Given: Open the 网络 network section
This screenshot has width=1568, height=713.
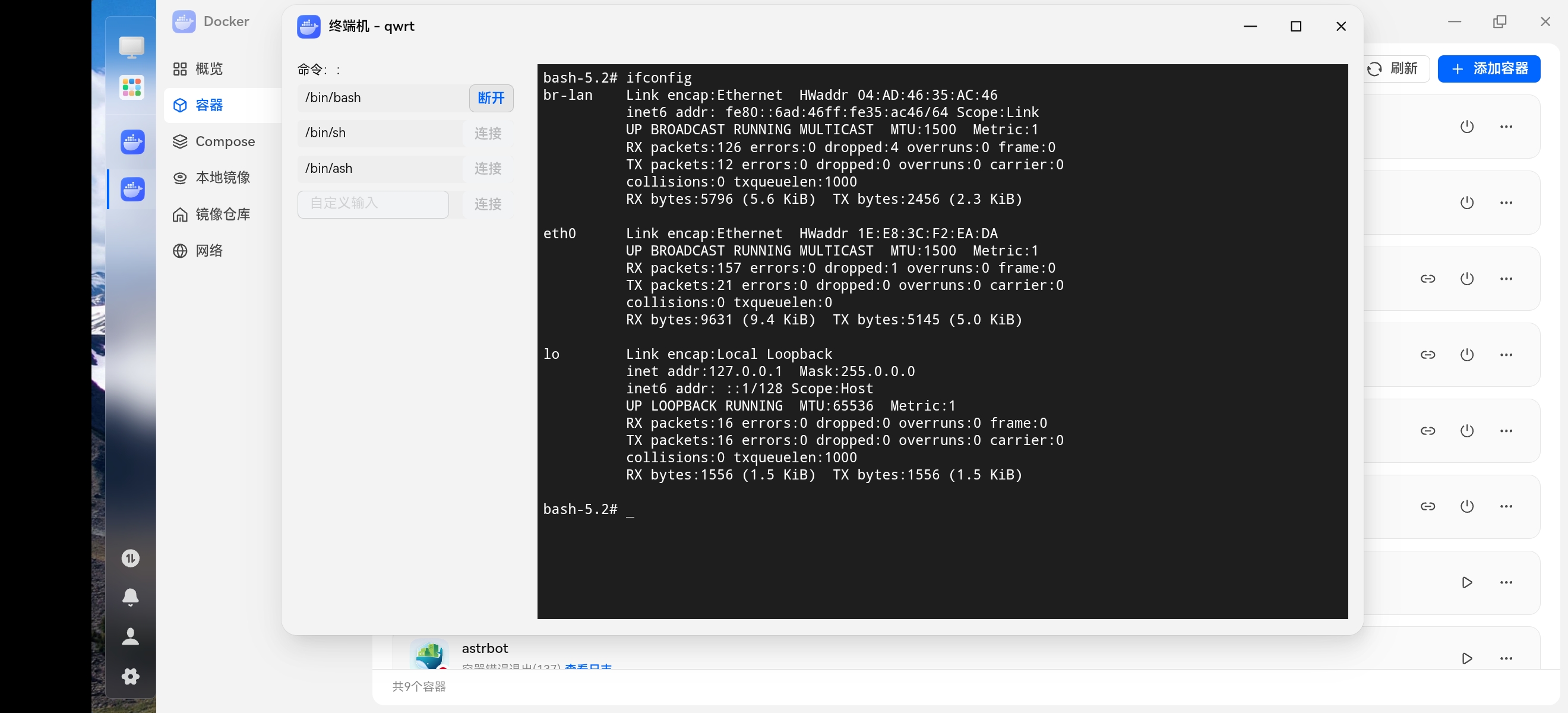Looking at the screenshot, I should point(198,250).
